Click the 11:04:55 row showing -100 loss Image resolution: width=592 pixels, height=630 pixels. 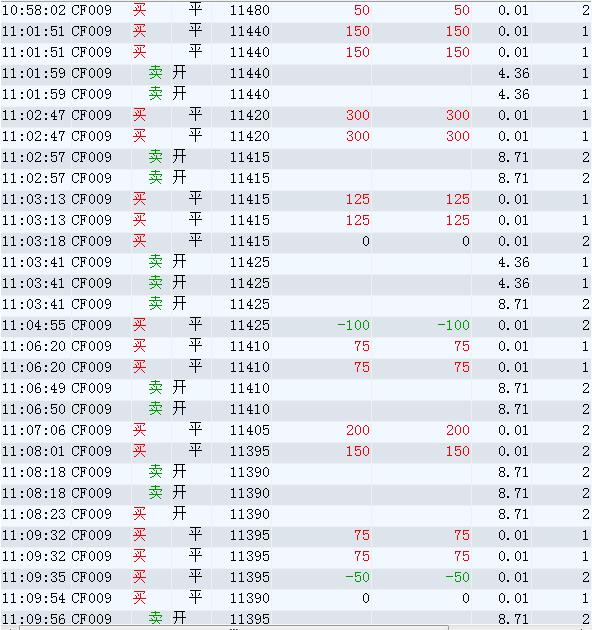coord(296,325)
